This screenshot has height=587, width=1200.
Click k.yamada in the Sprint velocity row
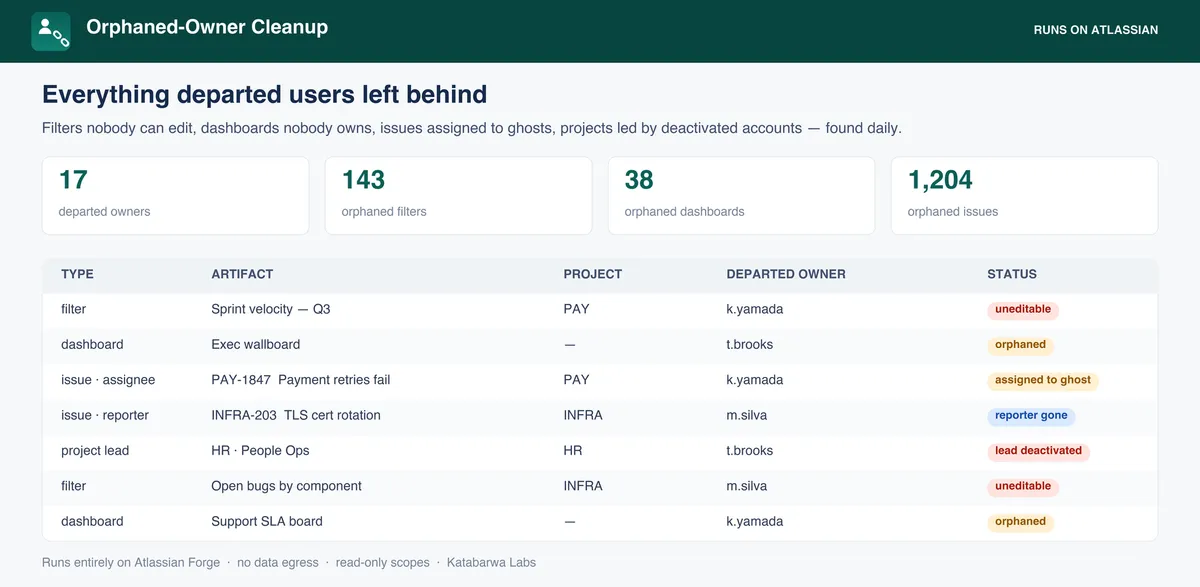[x=755, y=309]
